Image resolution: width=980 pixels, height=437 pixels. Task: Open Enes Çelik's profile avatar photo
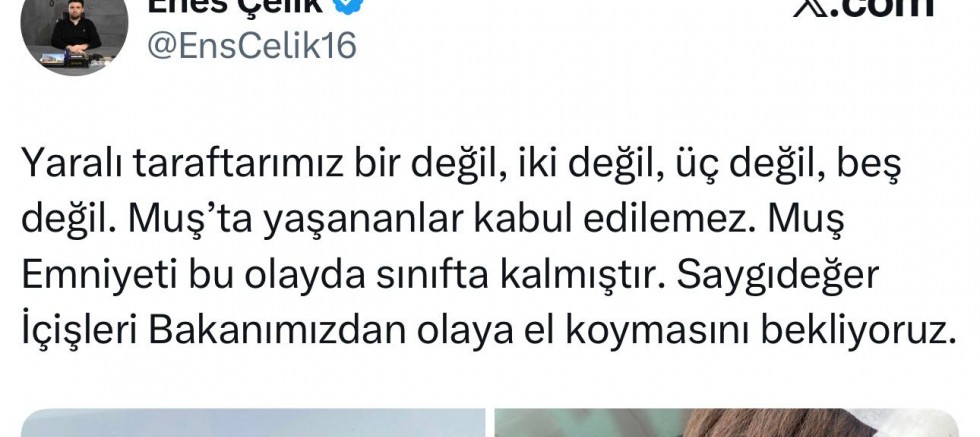tap(74, 35)
